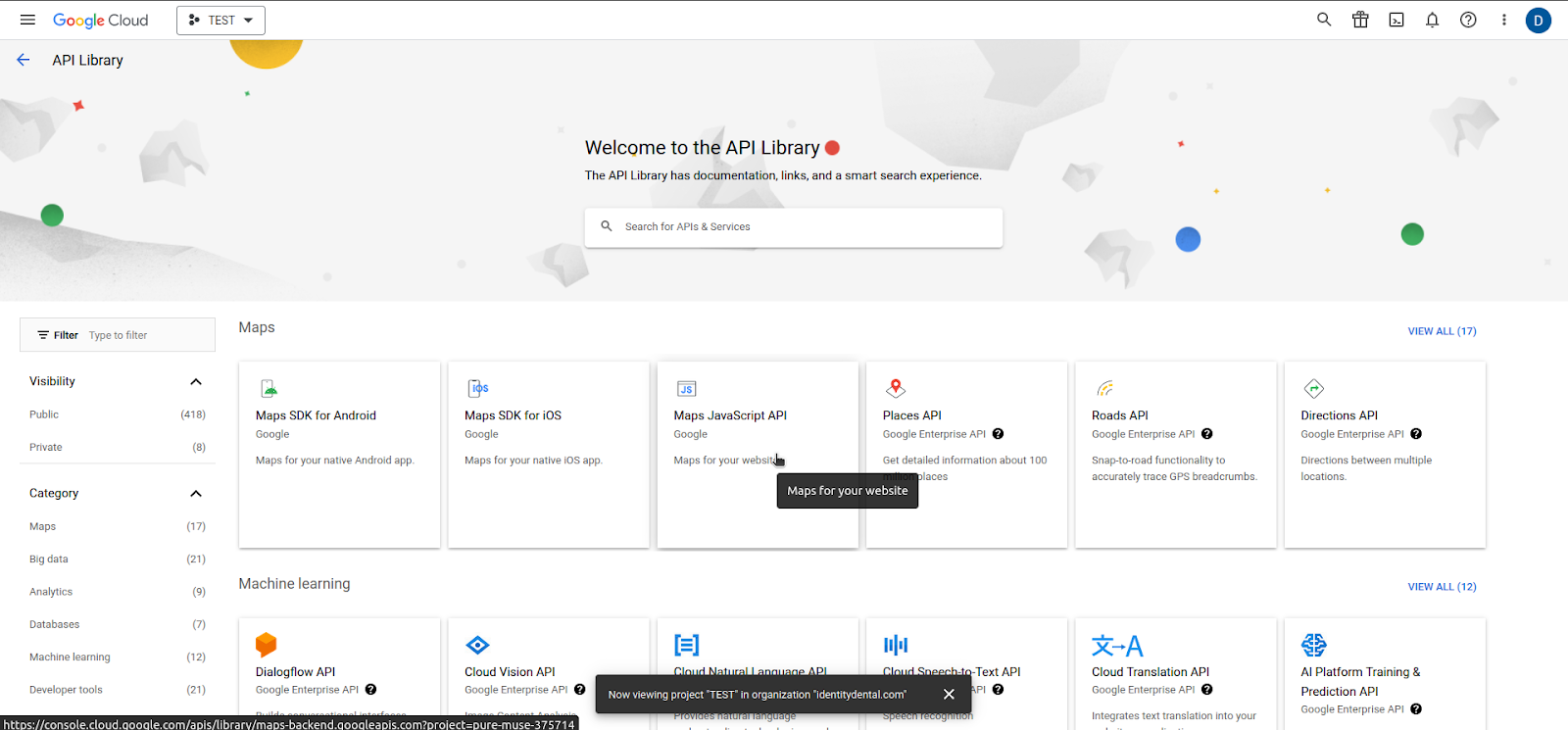View all 12 Machine learning APIs

click(x=1442, y=587)
